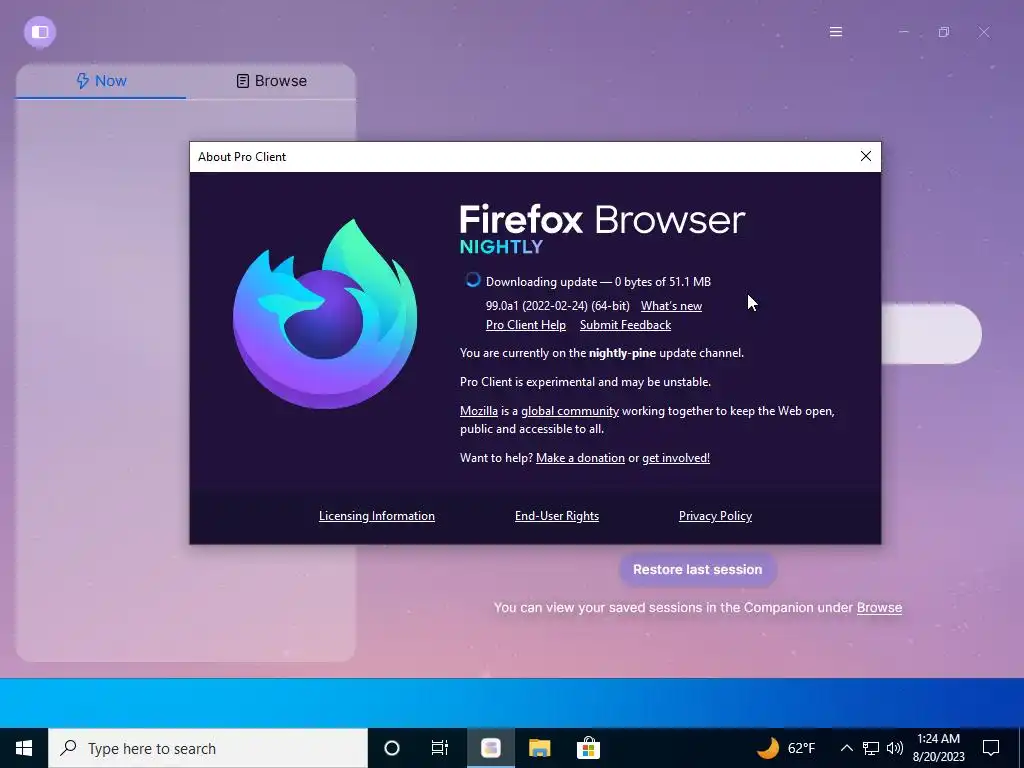Click the nightly-pine update channel text
The height and width of the screenshot is (768, 1024).
pyautogui.click(x=622, y=353)
